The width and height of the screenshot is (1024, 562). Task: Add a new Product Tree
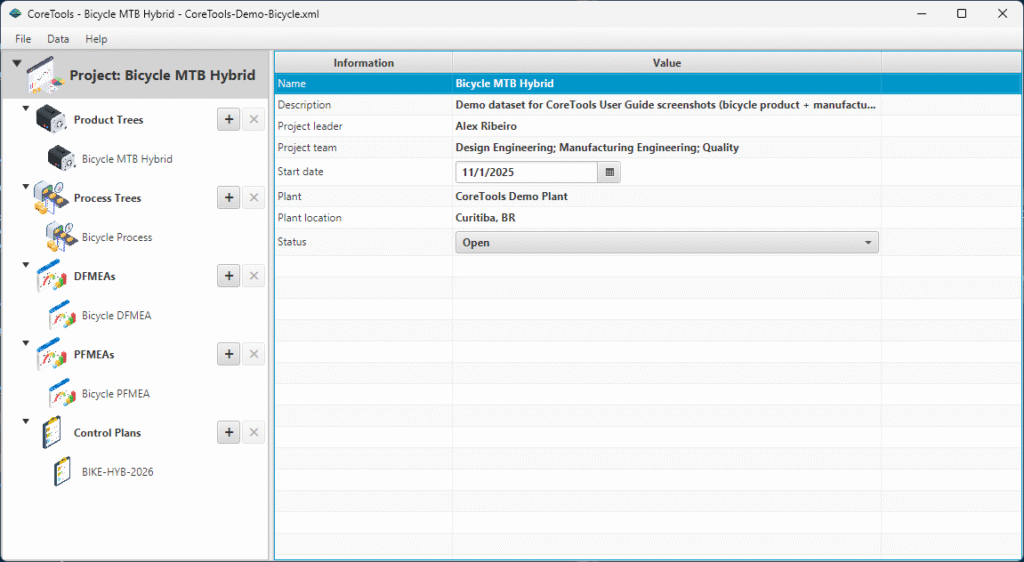(x=228, y=120)
